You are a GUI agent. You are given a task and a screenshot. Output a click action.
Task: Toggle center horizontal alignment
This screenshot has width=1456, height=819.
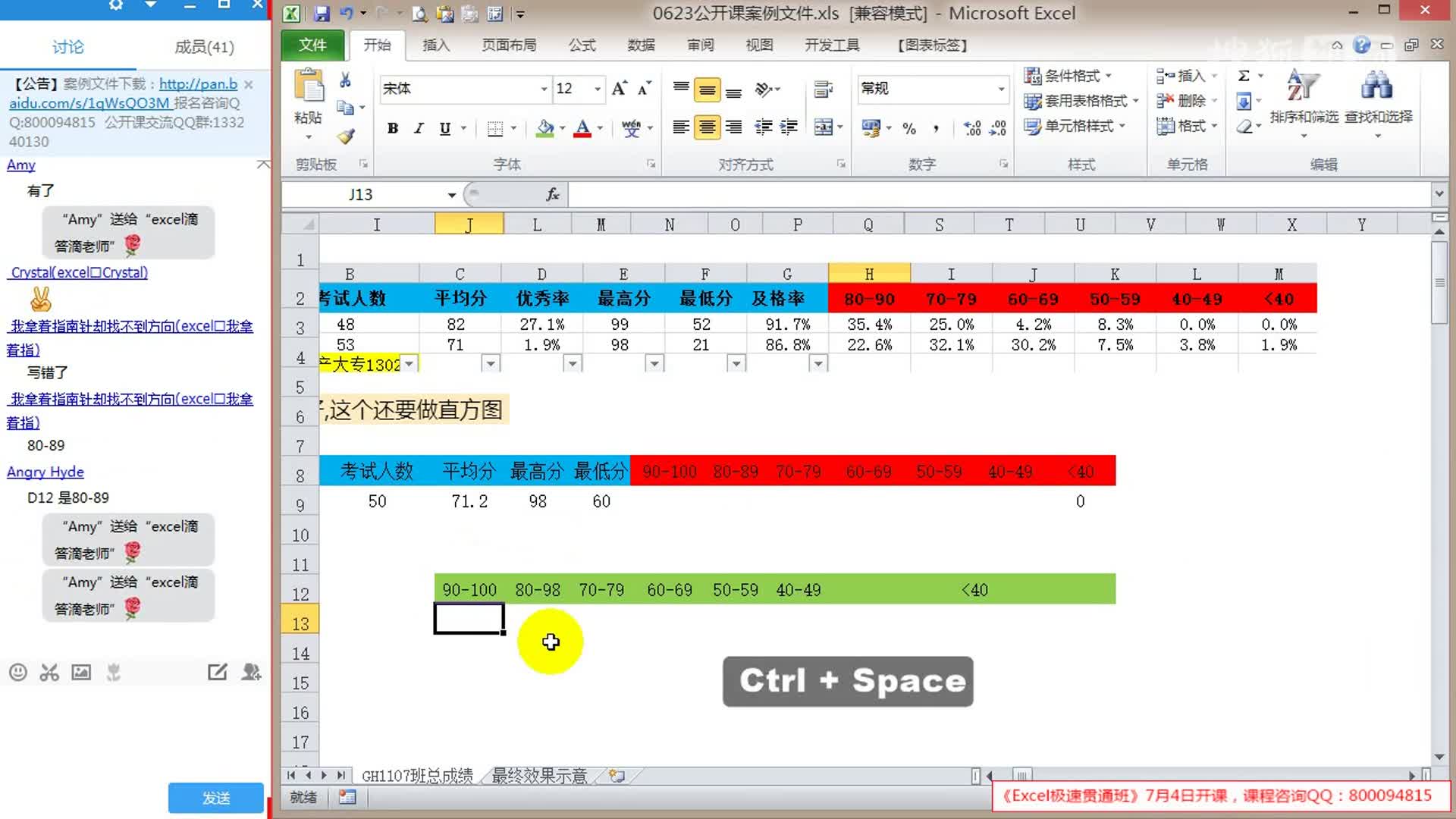coord(707,127)
